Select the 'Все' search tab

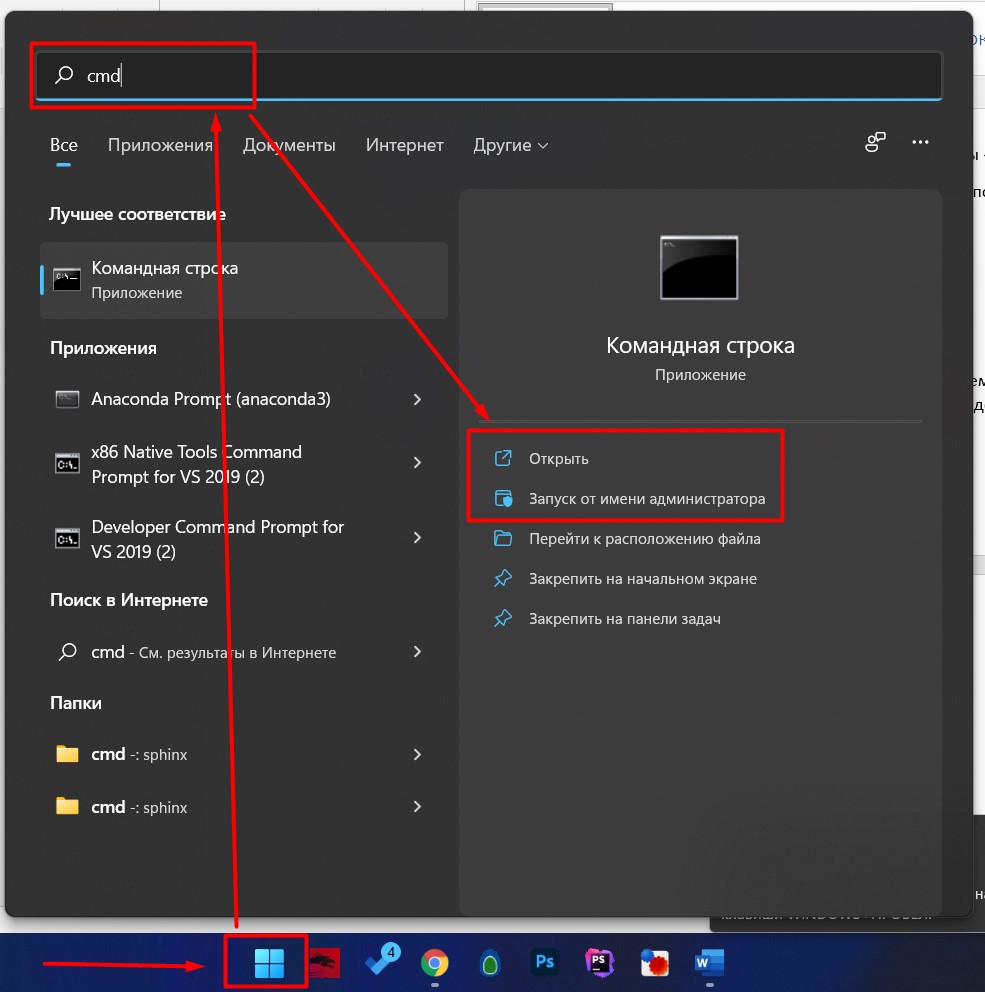63,146
